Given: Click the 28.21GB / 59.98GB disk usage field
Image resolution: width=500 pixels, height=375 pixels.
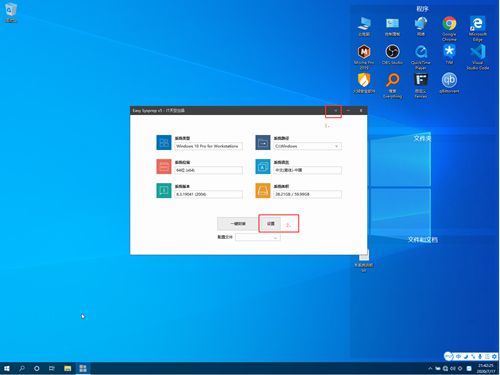Looking at the screenshot, I should [x=307, y=194].
